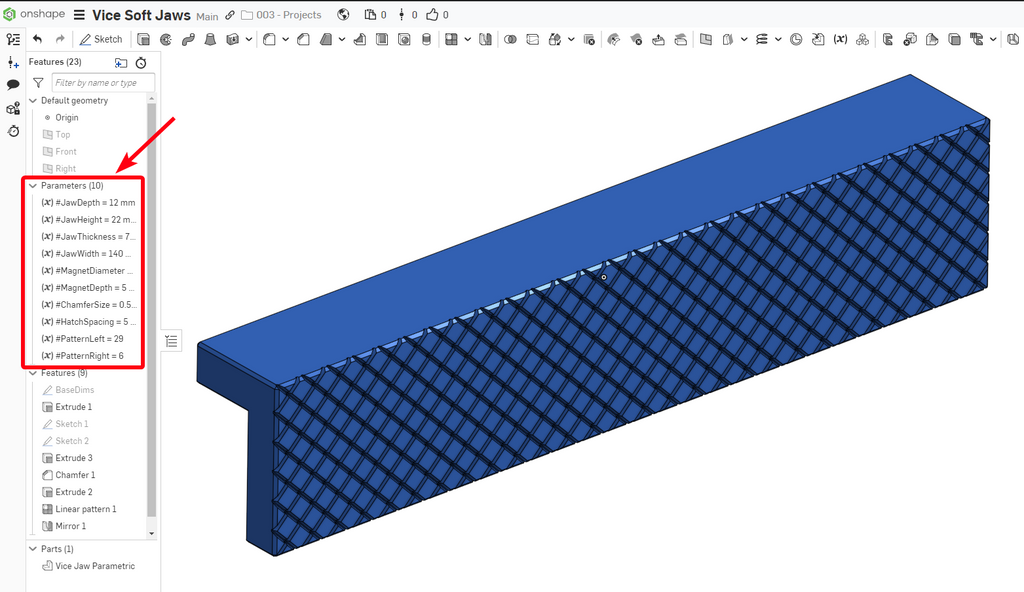Click the onshape logo

tap(34, 14)
